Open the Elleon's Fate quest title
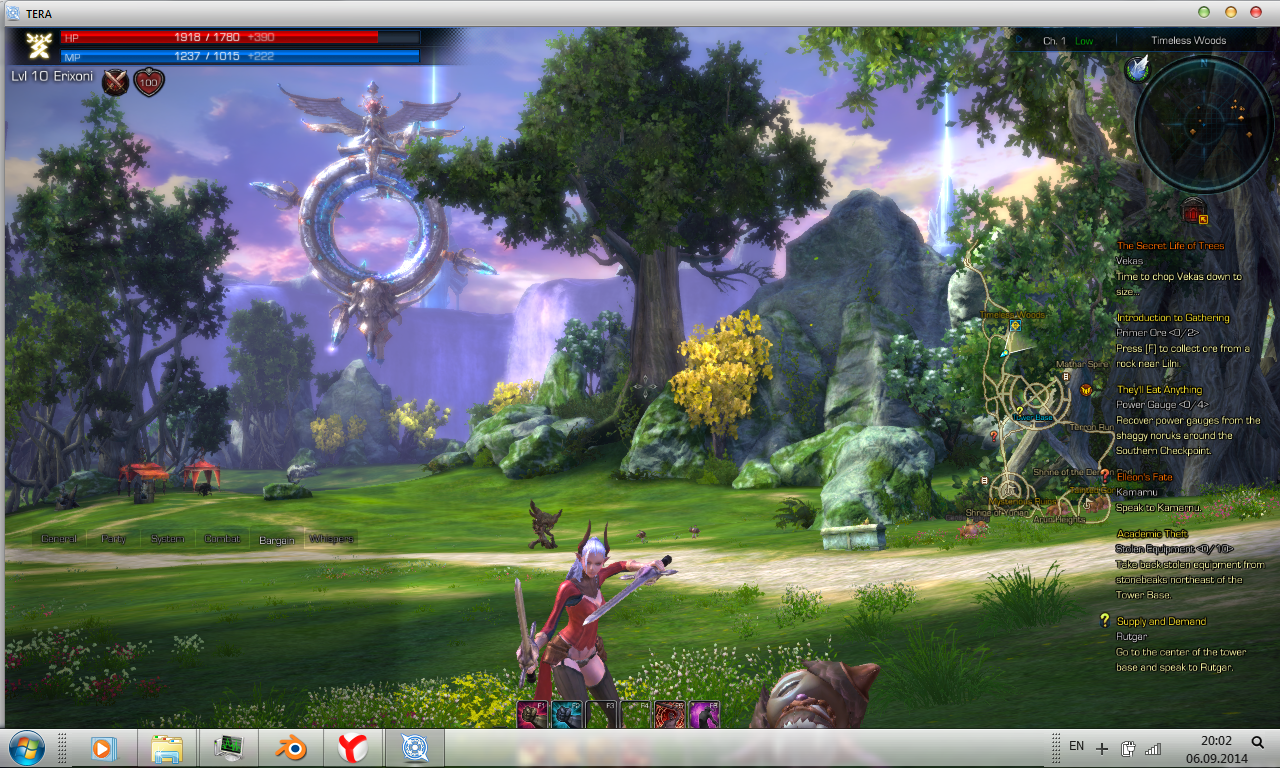1280x768 pixels. (1145, 478)
